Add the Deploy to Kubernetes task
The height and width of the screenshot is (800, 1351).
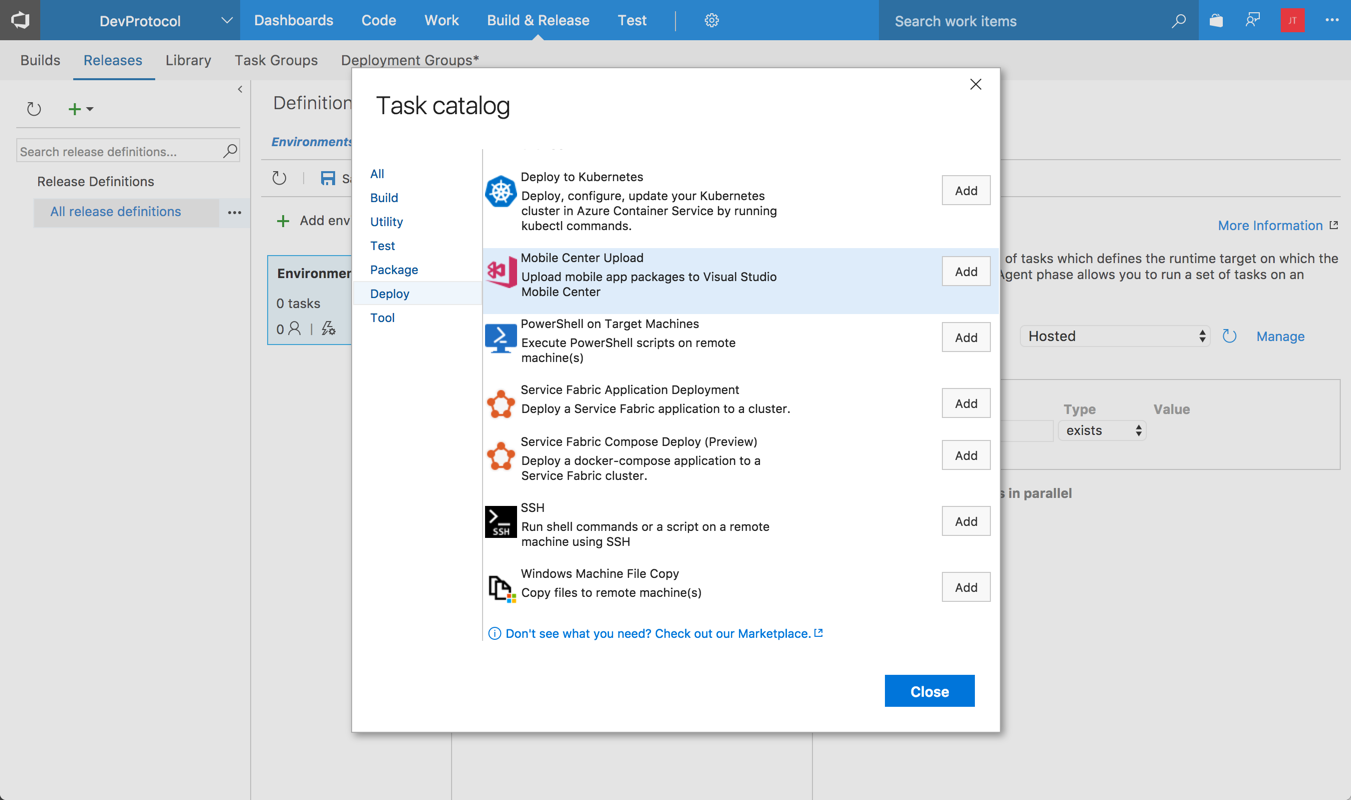coord(966,190)
